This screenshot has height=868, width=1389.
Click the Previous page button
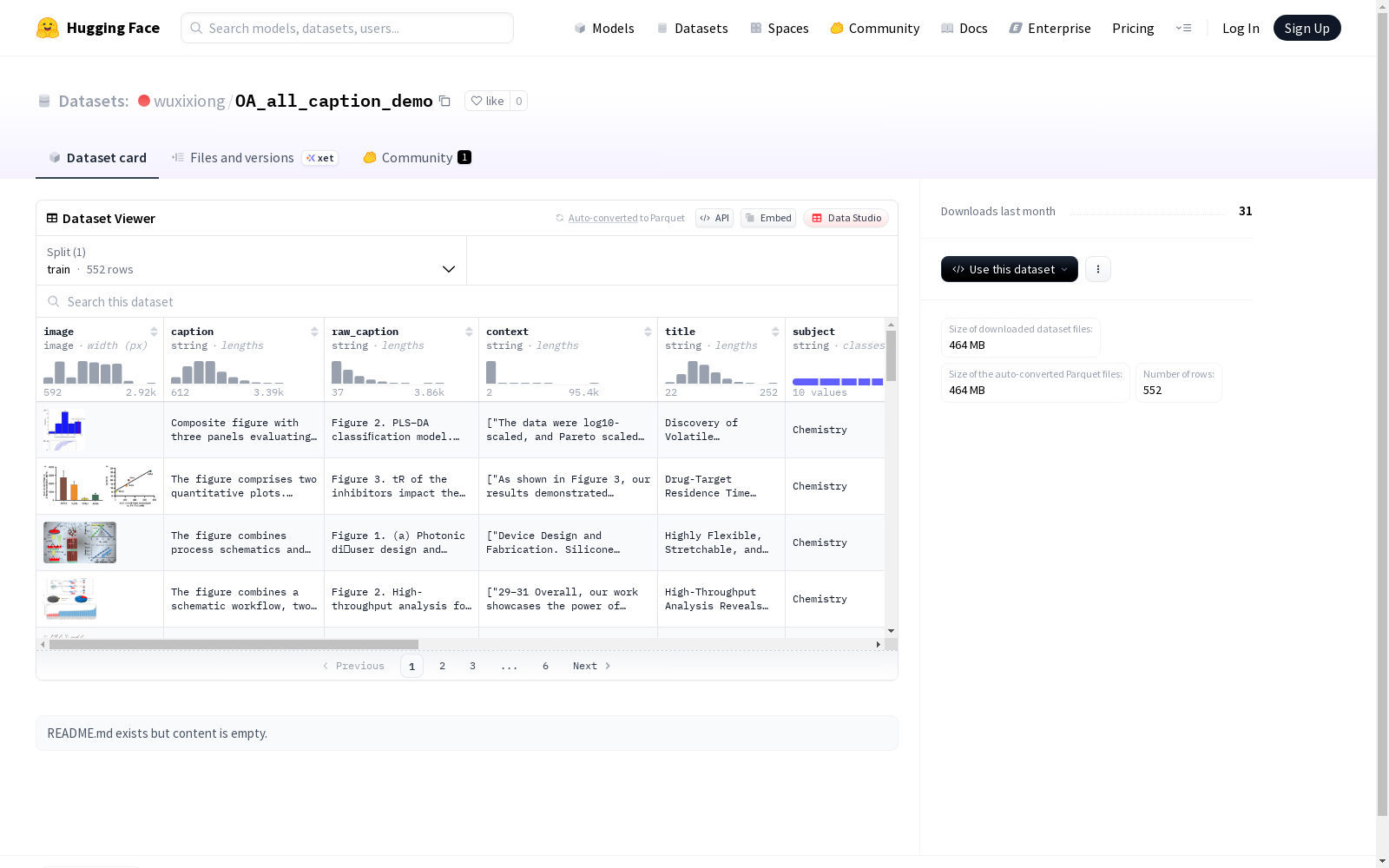353,666
